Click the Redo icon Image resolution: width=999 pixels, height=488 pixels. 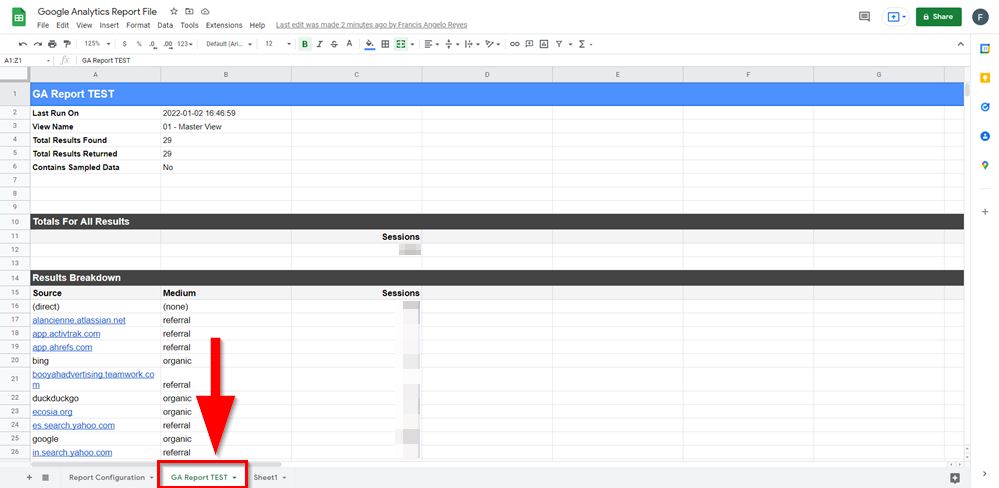(38, 44)
